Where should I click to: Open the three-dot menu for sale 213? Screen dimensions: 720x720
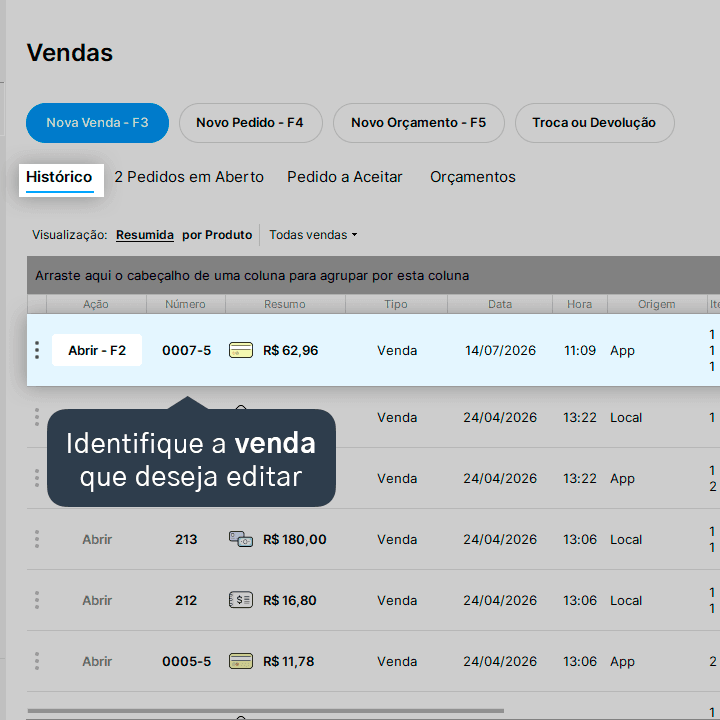37,539
